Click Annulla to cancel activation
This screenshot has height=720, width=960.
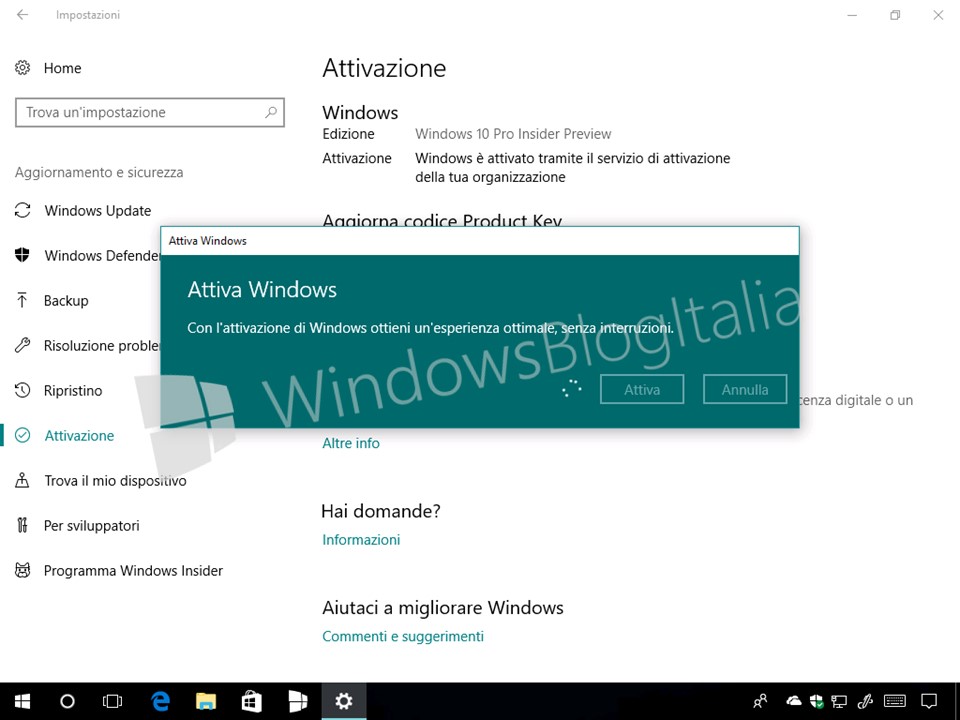[744, 389]
